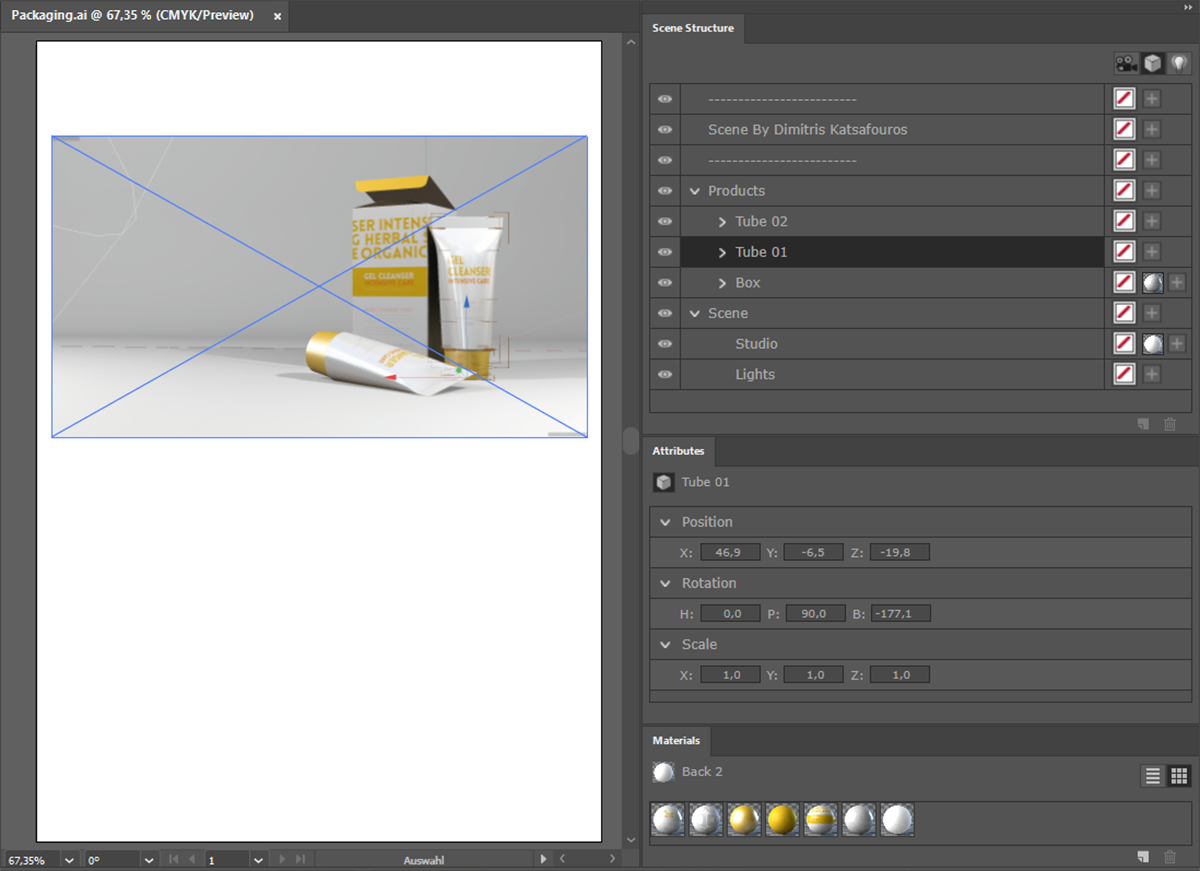Open the zoom level dropdown 67,35%
1200x871 pixels.
(69, 860)
